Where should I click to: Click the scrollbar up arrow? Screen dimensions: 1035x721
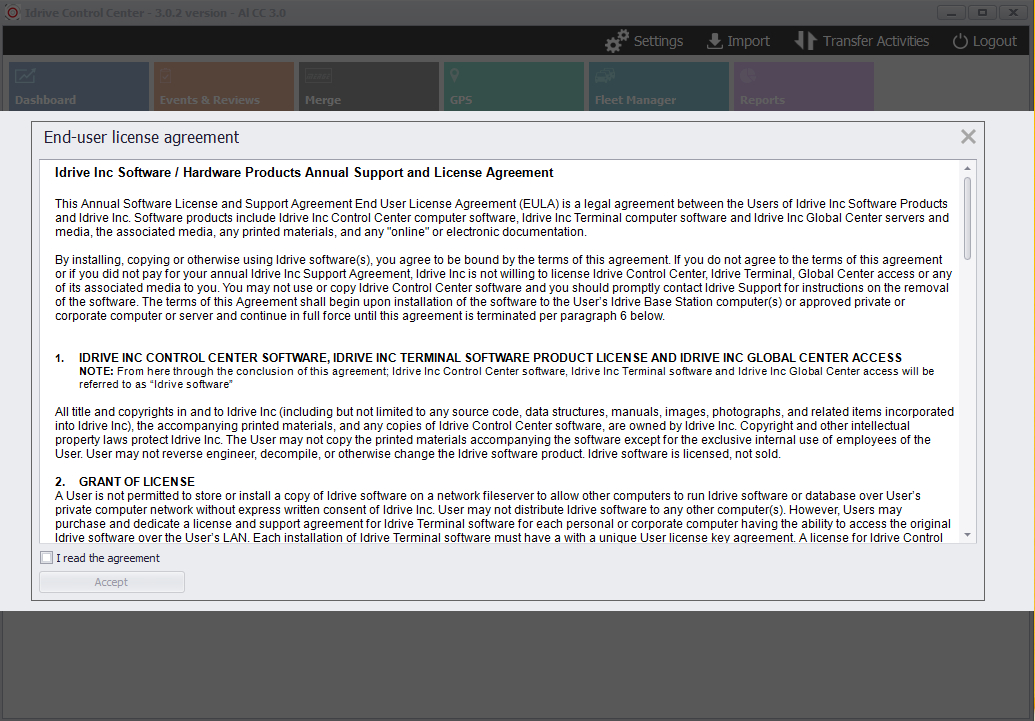pyautogui.click(x=966, y=168)
